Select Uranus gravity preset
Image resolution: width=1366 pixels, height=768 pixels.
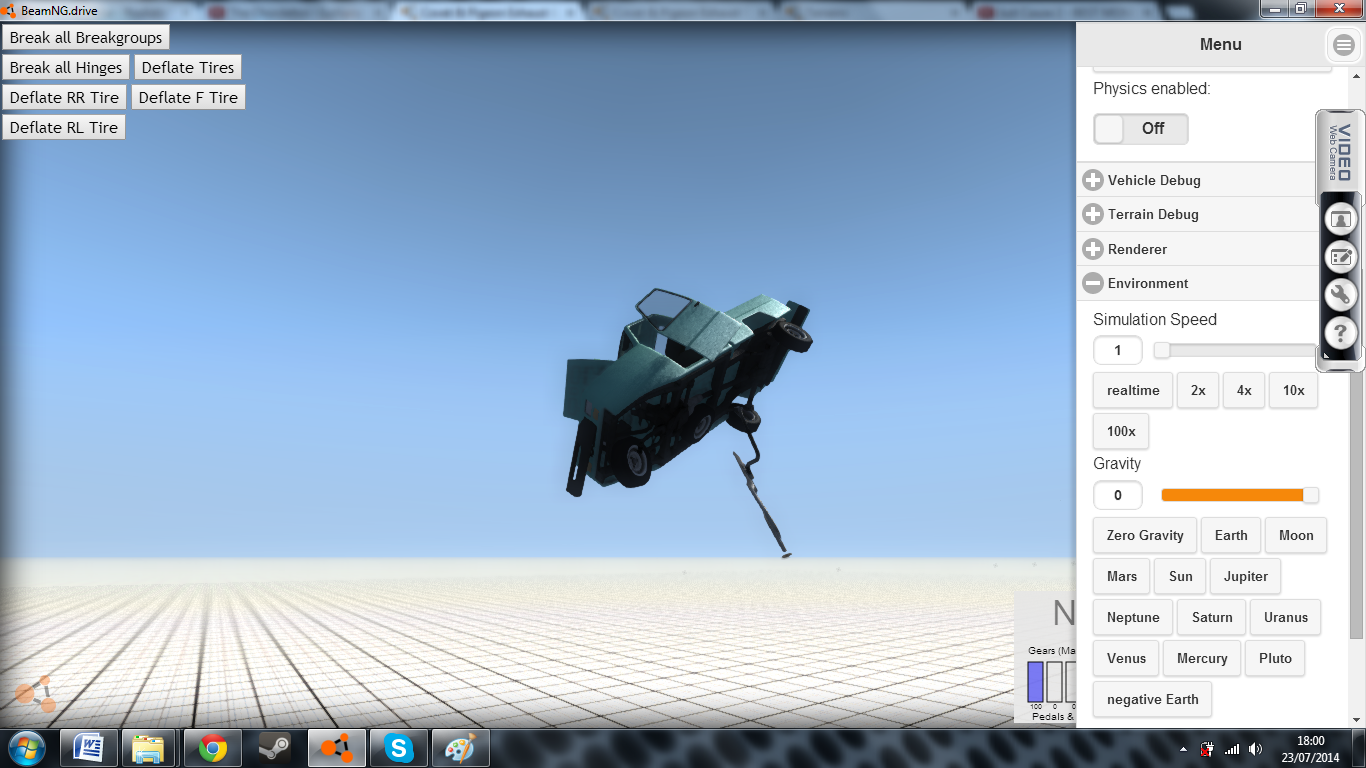1286,617
